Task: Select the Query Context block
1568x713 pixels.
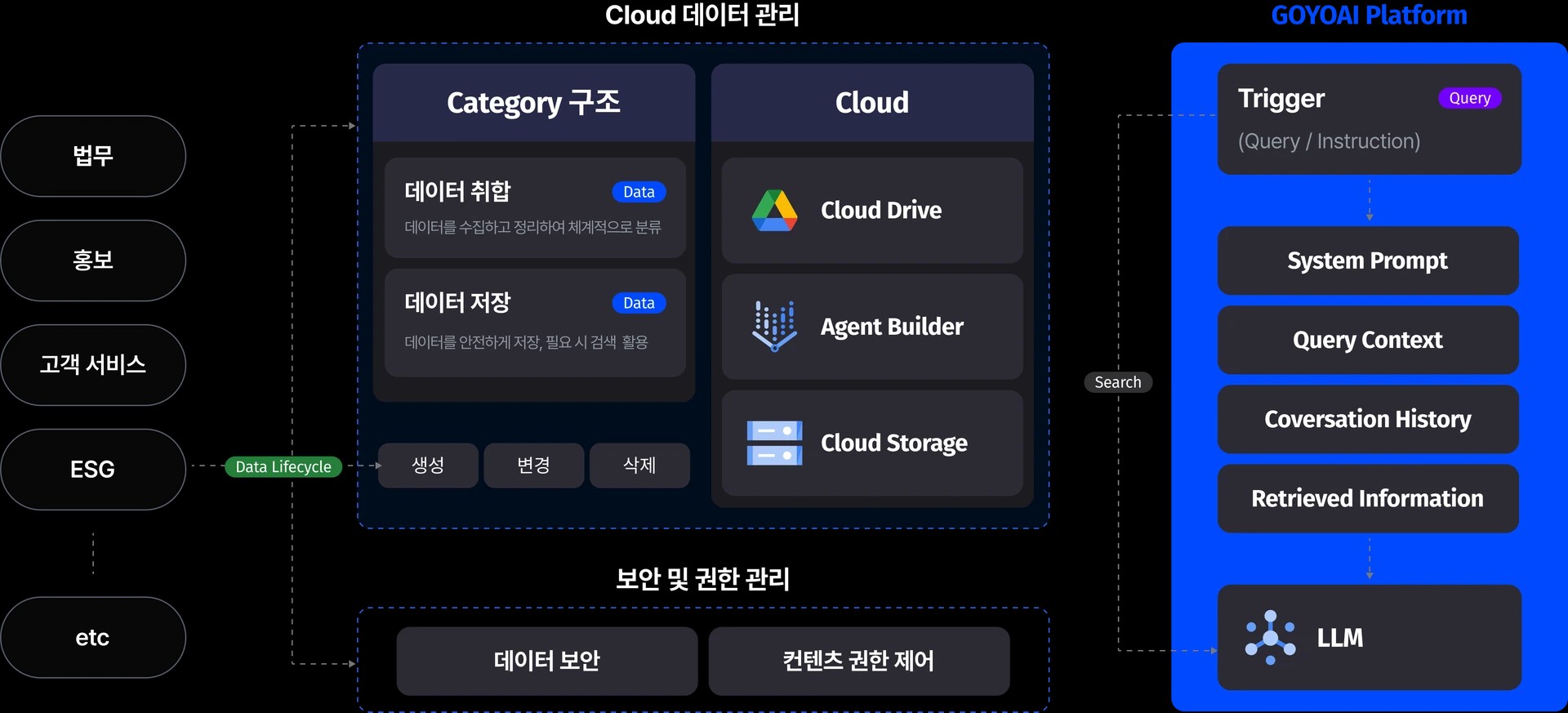Action: pos(1368,340)
